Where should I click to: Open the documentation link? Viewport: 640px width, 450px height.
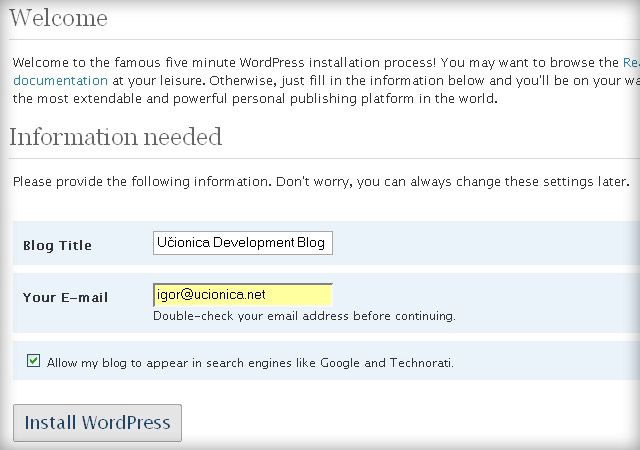click(60, 80)
